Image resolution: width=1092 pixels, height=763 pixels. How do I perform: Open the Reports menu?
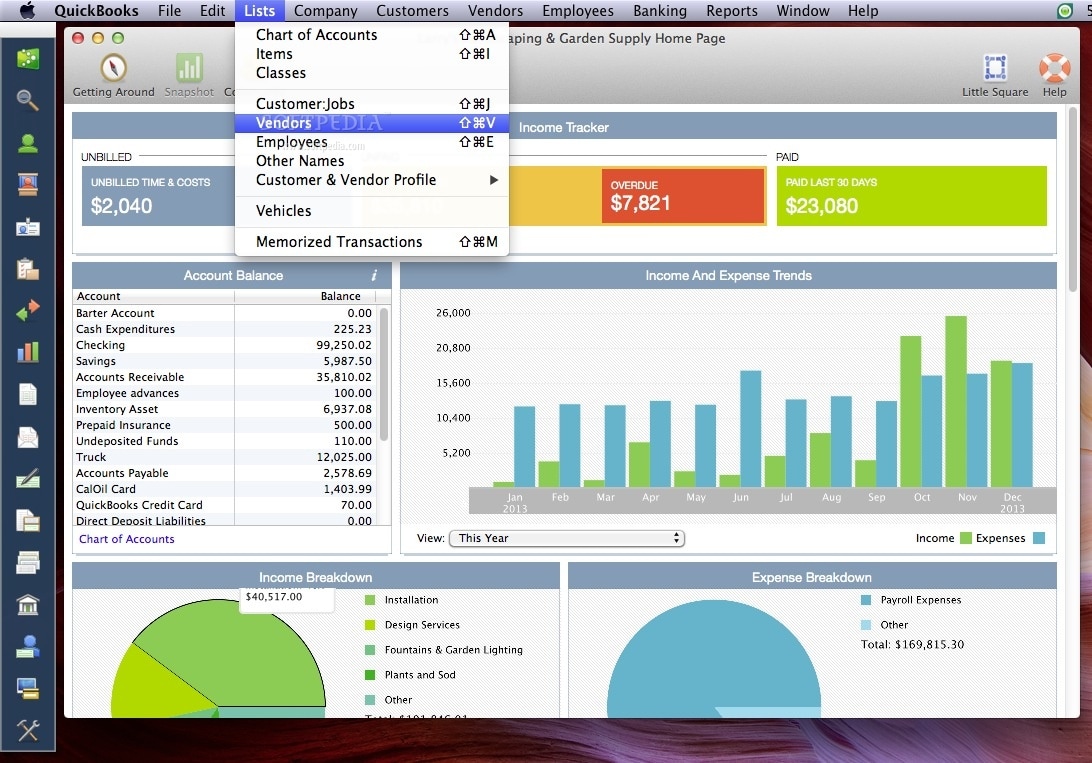731,10
